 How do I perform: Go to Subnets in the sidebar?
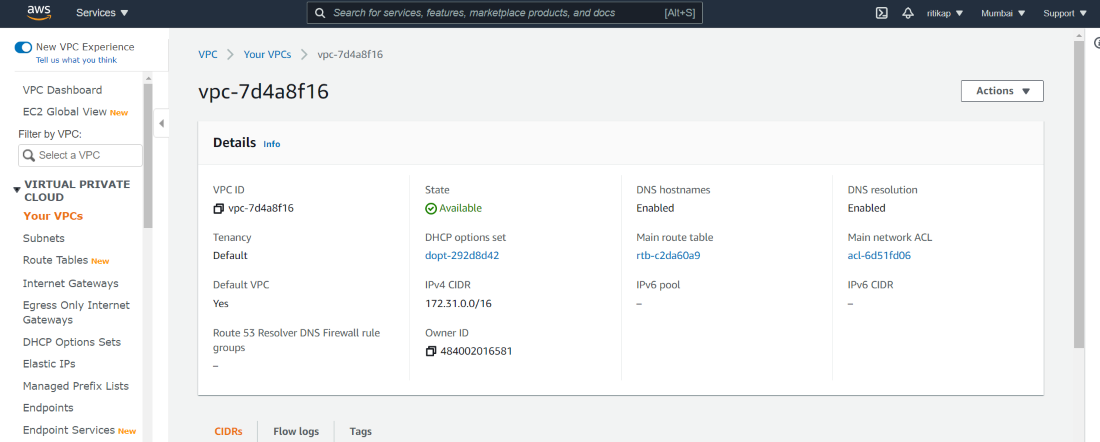(44, 238)
